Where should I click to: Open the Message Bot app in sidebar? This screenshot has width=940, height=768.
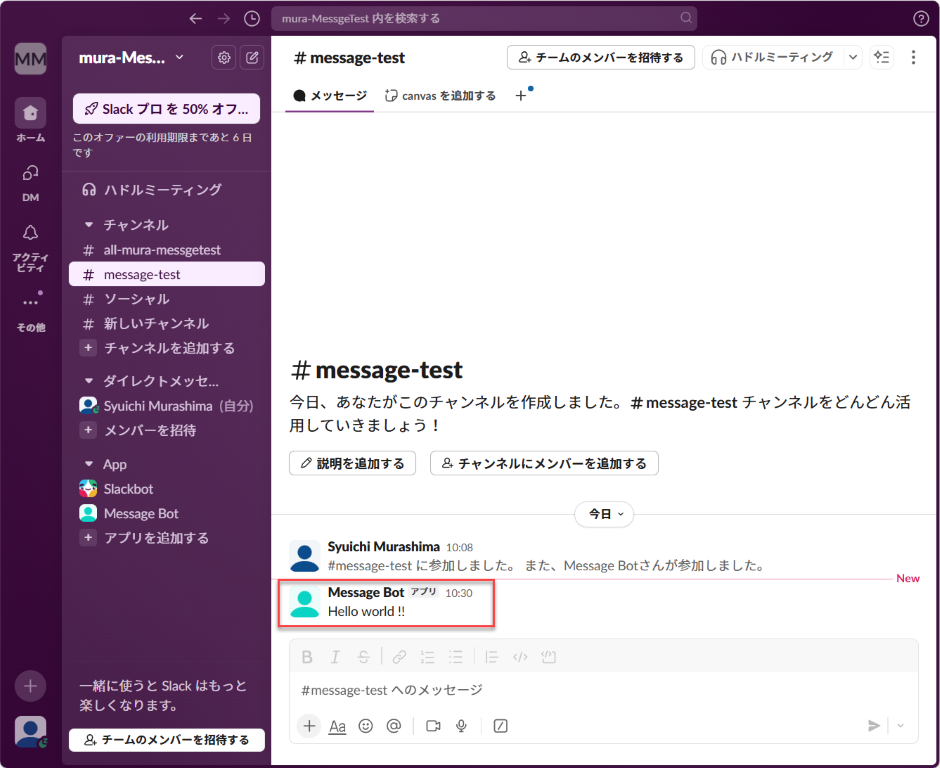167,514
